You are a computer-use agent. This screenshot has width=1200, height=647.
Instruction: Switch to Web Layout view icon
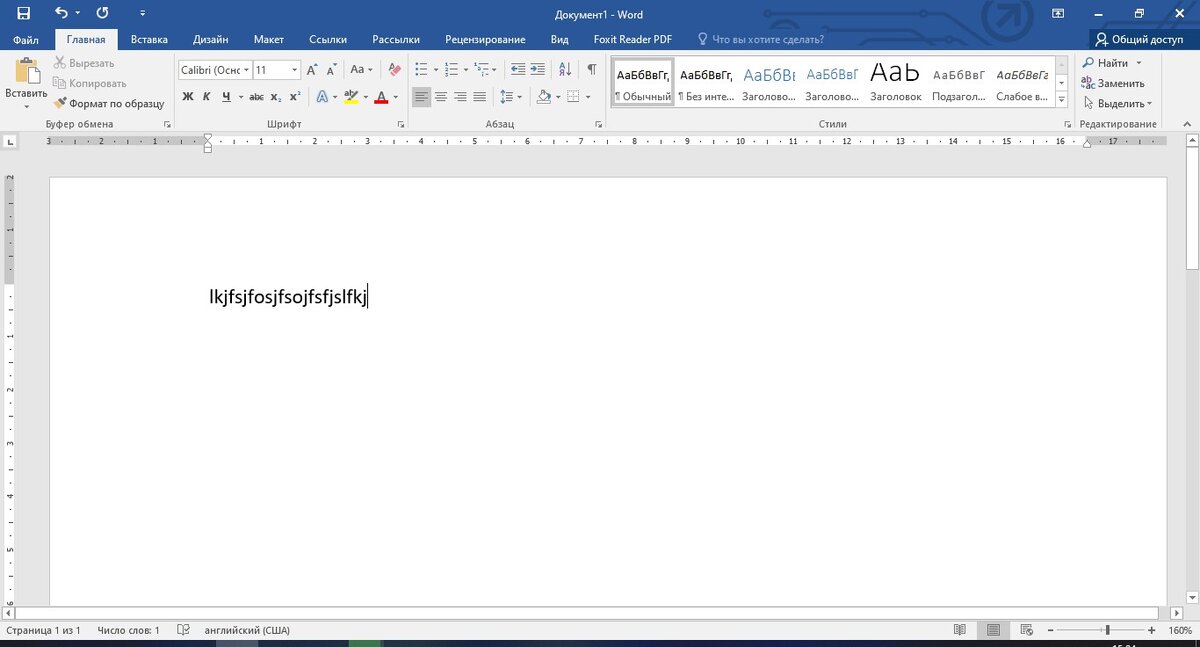(x=1026, y=630)
